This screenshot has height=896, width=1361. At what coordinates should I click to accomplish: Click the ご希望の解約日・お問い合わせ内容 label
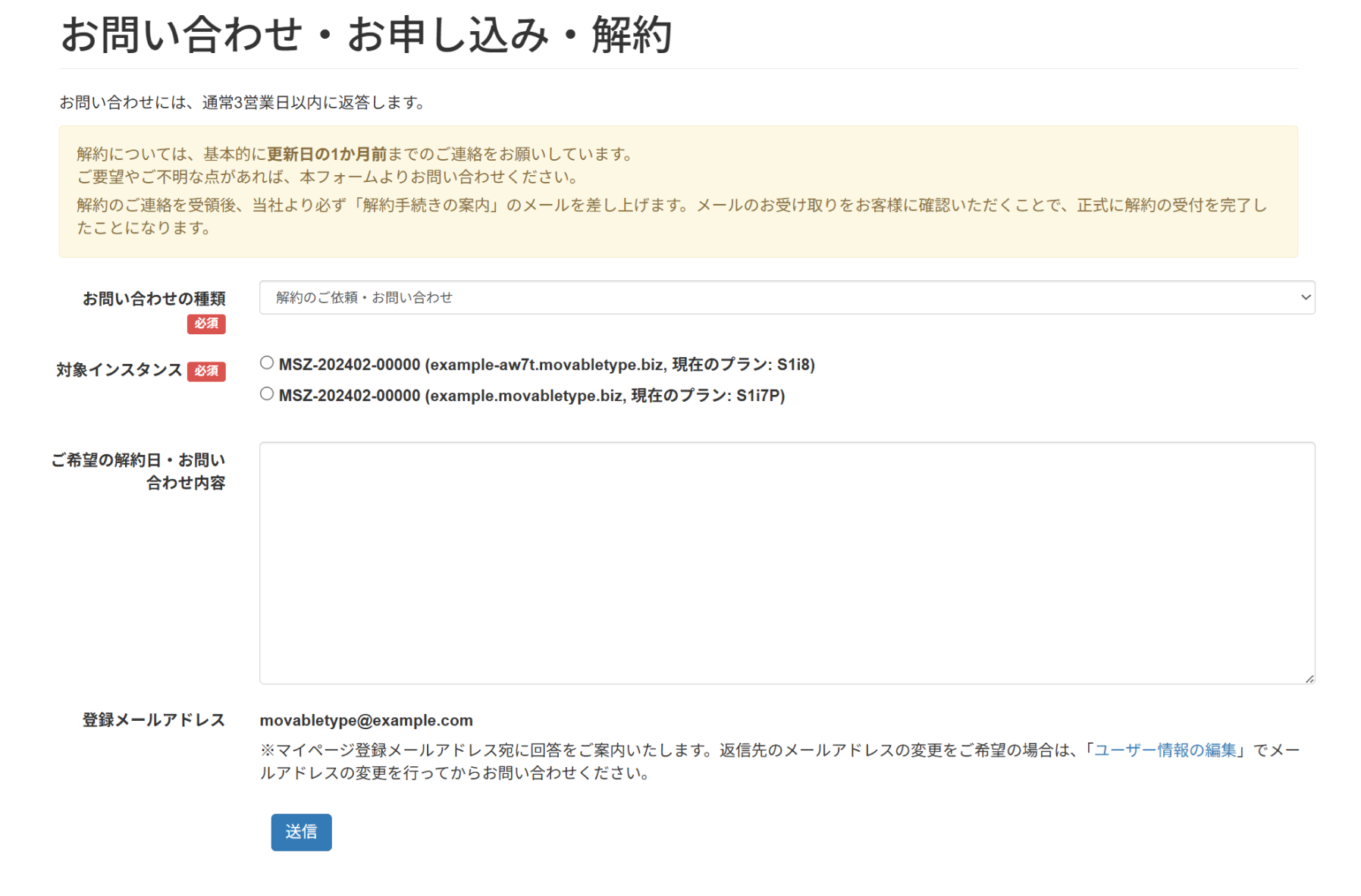[138, 471]
